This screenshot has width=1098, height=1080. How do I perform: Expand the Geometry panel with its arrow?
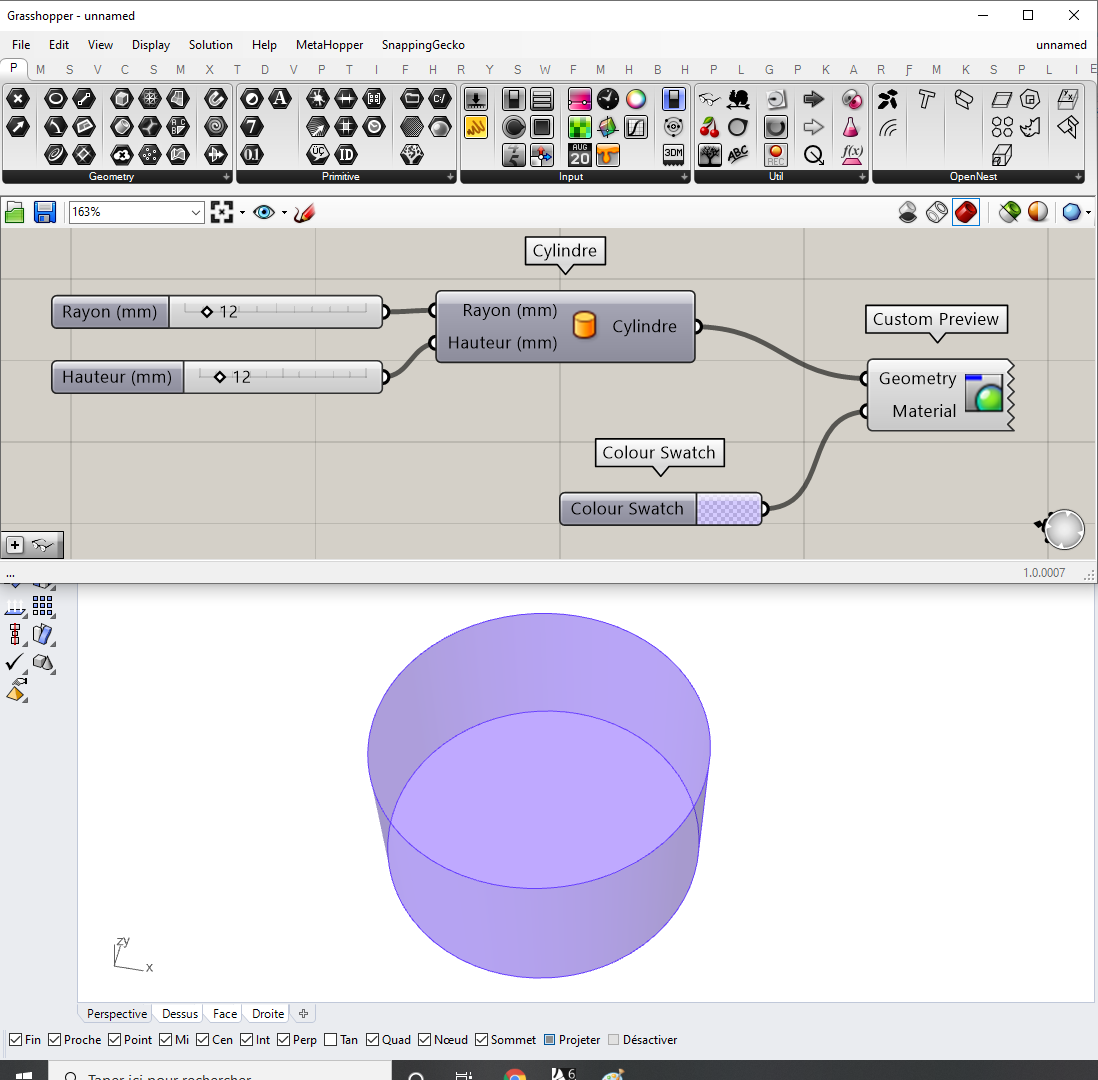point(227,177)
